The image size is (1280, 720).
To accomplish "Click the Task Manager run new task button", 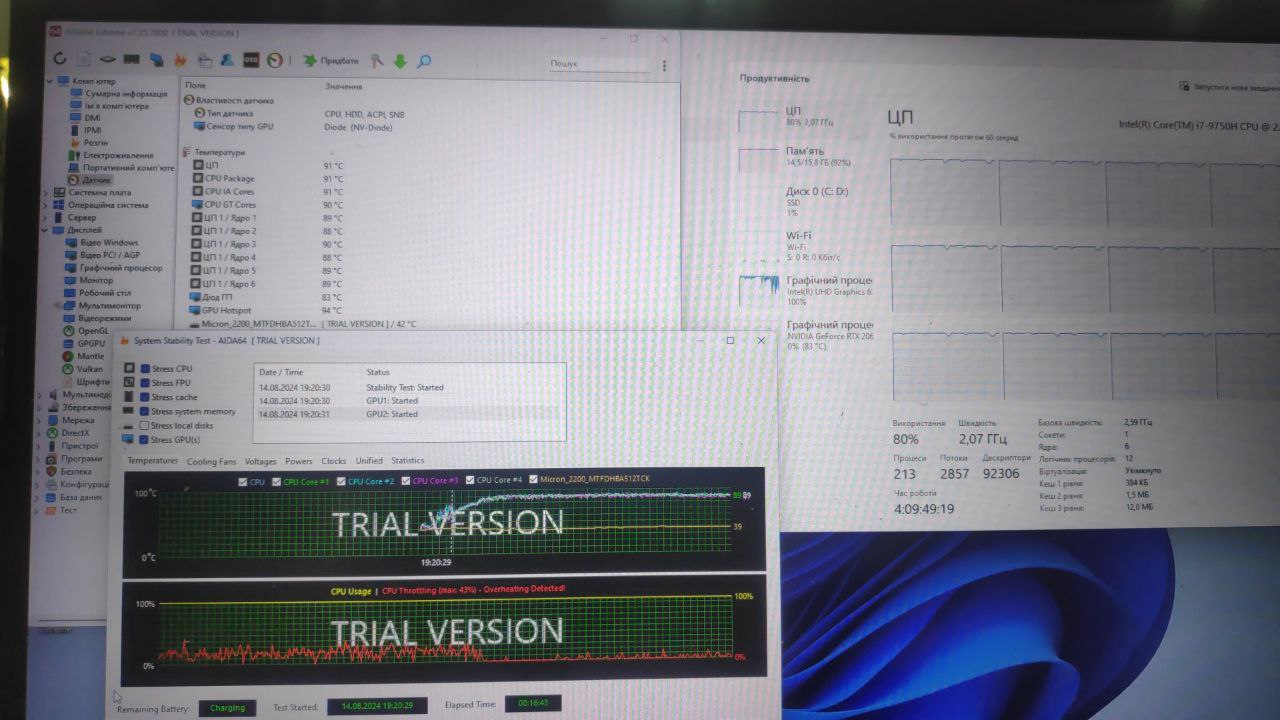I will (1229, 87).
